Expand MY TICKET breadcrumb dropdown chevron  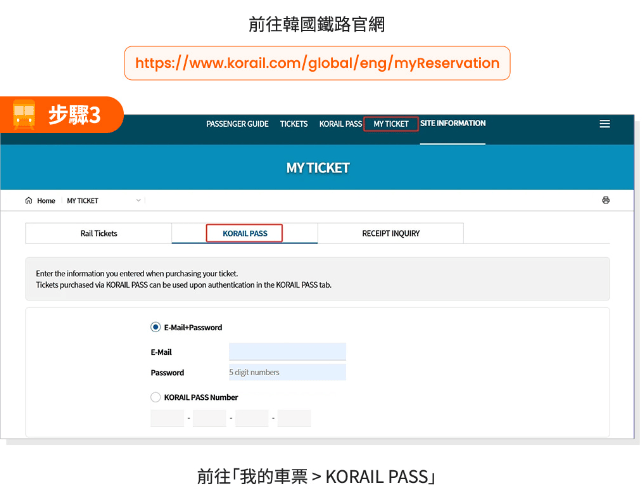tap(138, 200)
